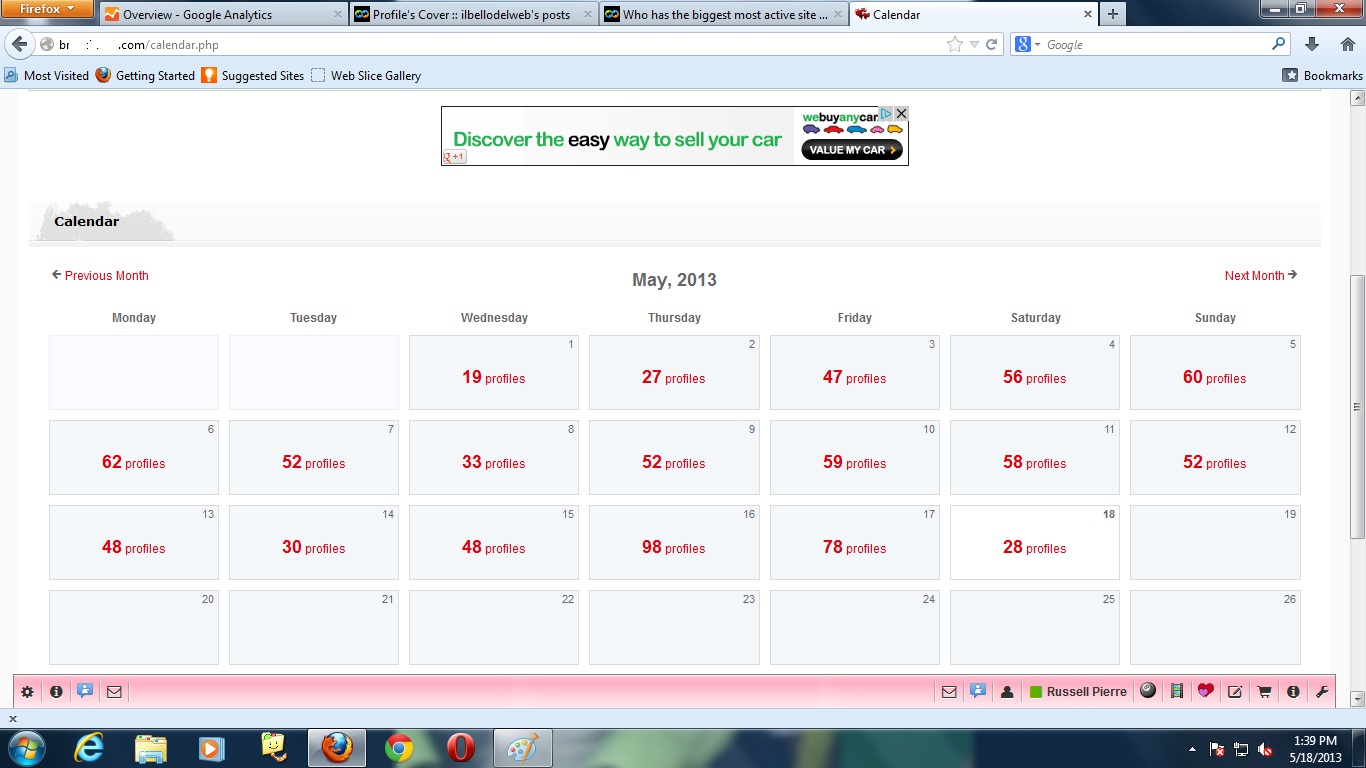Click the wrench icon in site toolbar
Viewport: 1366px width, 768px height.
coord(1322,691)
